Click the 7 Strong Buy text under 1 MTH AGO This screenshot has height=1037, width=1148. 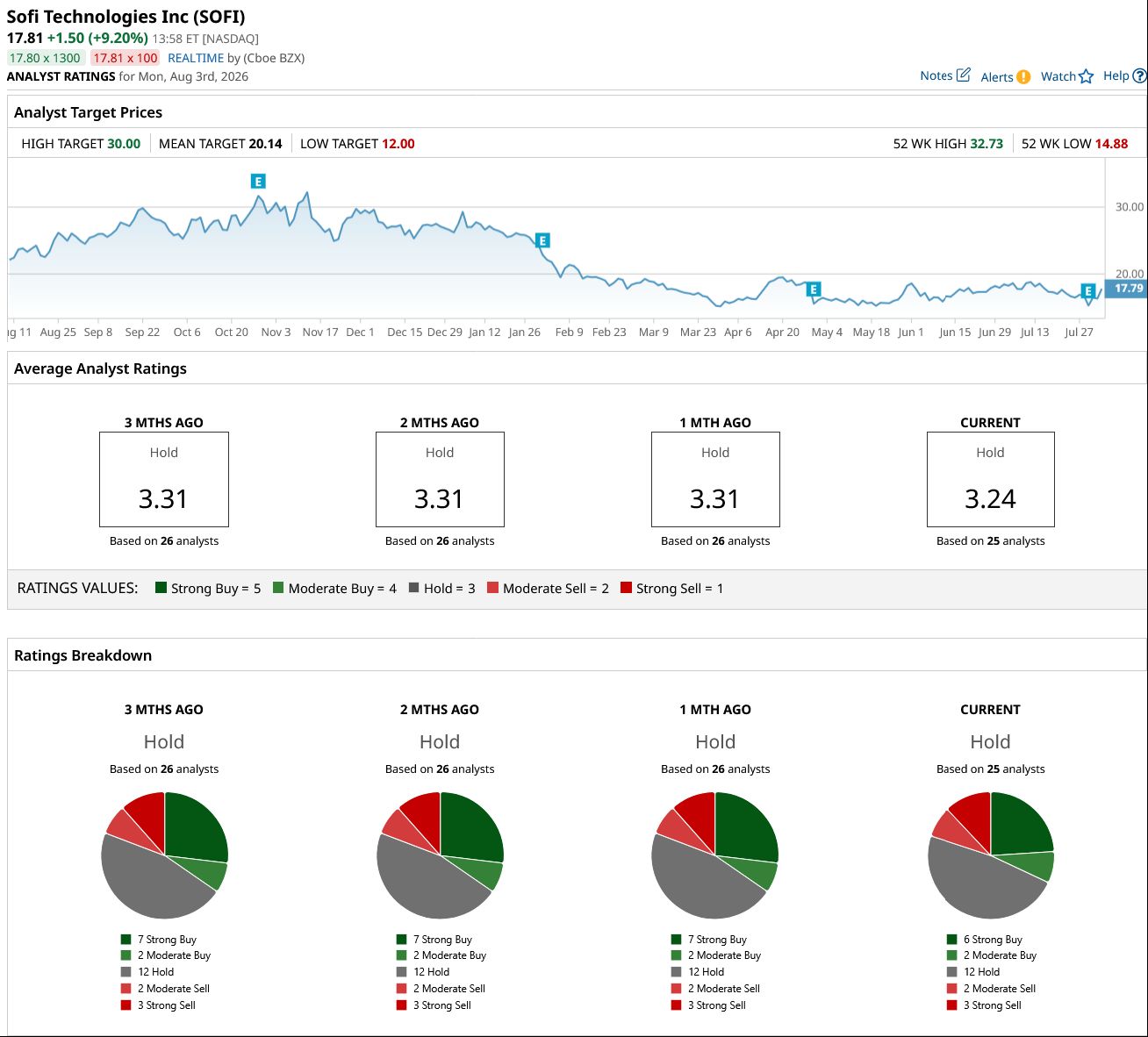click(x=717, y=939)
